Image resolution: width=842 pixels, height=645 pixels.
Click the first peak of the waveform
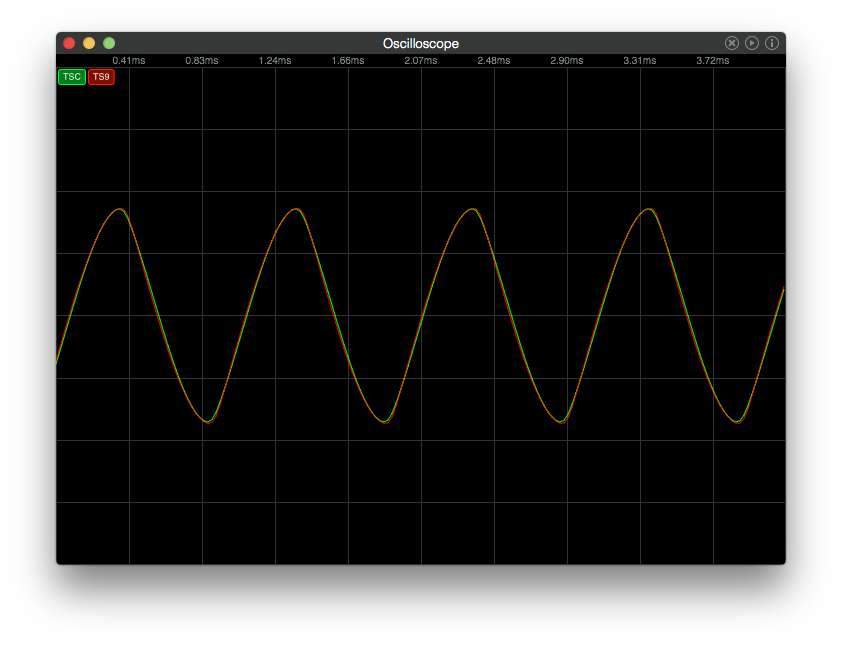[x=120, y=209]
